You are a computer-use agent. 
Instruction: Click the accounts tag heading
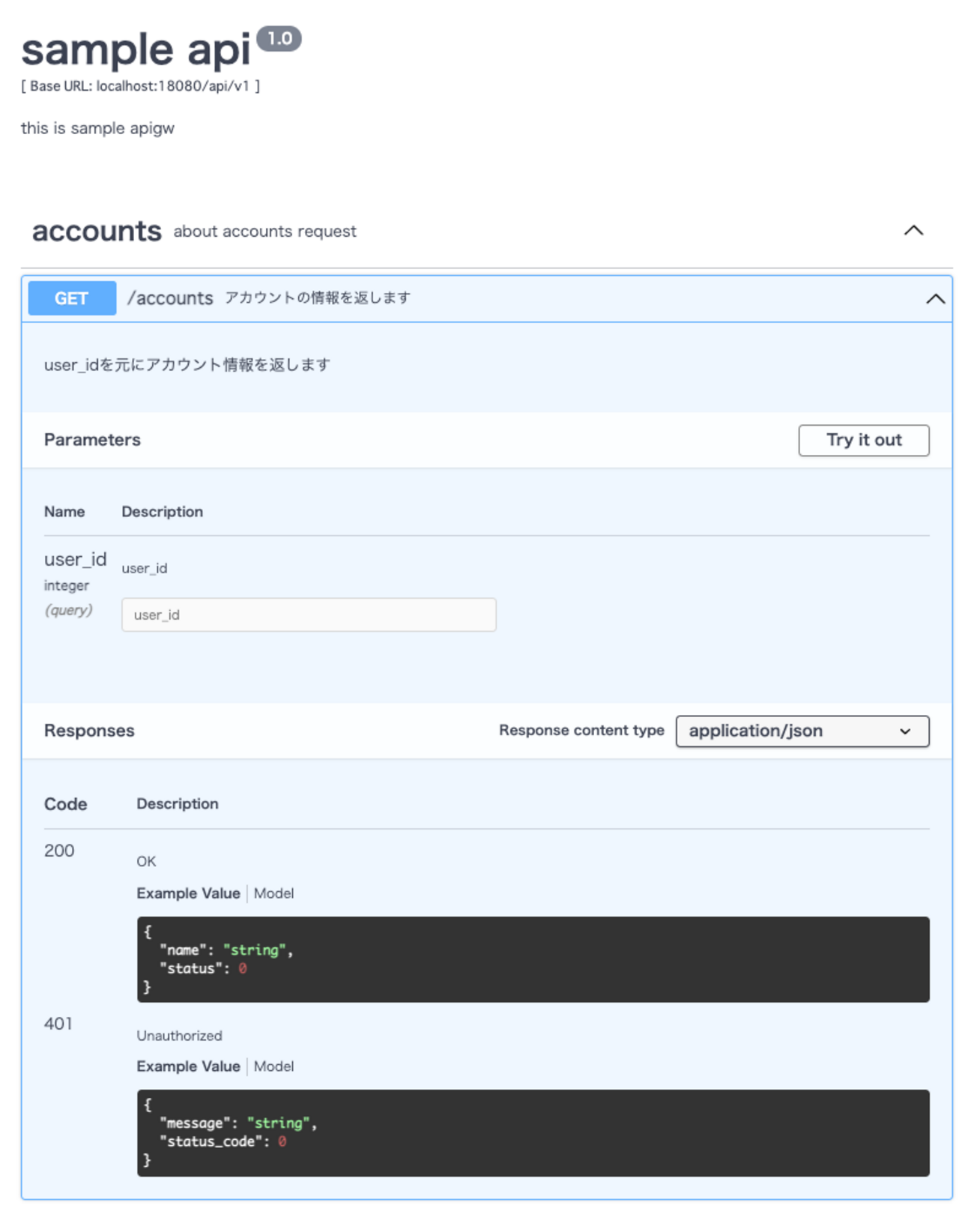[x=97, y=231]
